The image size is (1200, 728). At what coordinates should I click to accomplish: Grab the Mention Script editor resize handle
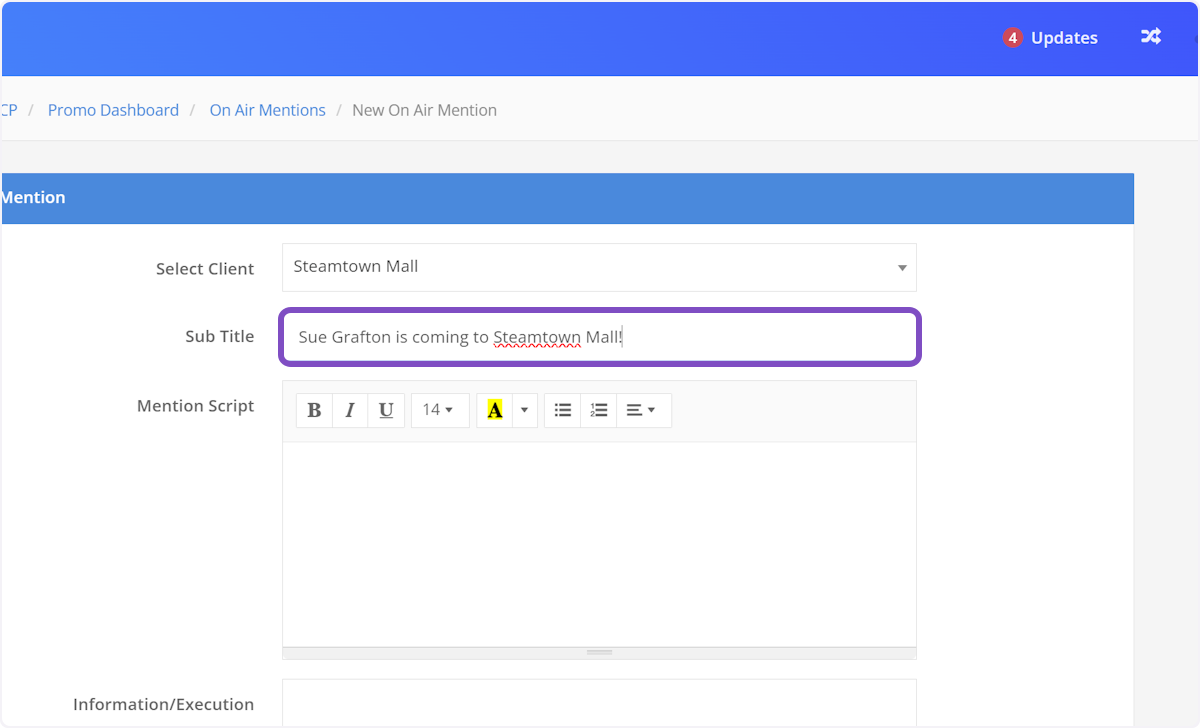click(599, 652)
